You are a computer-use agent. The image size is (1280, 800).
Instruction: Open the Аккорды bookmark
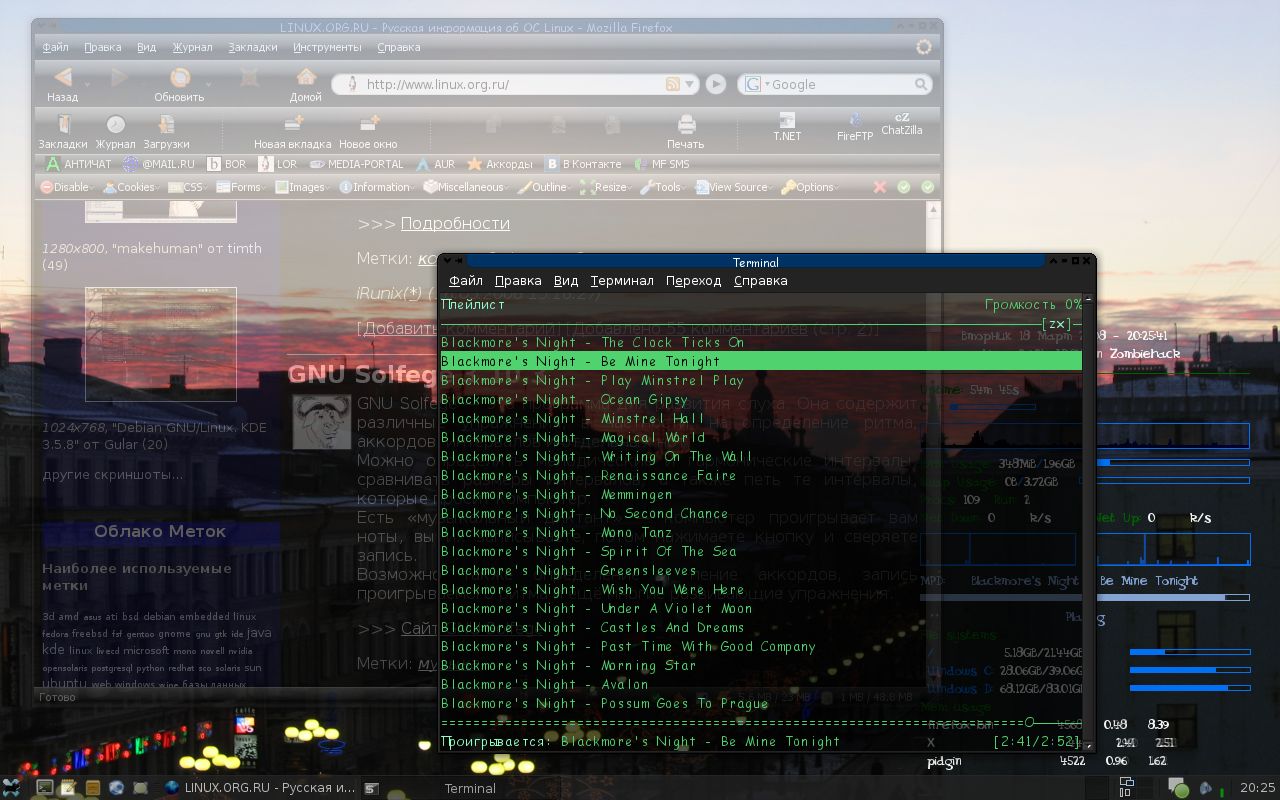500,164
